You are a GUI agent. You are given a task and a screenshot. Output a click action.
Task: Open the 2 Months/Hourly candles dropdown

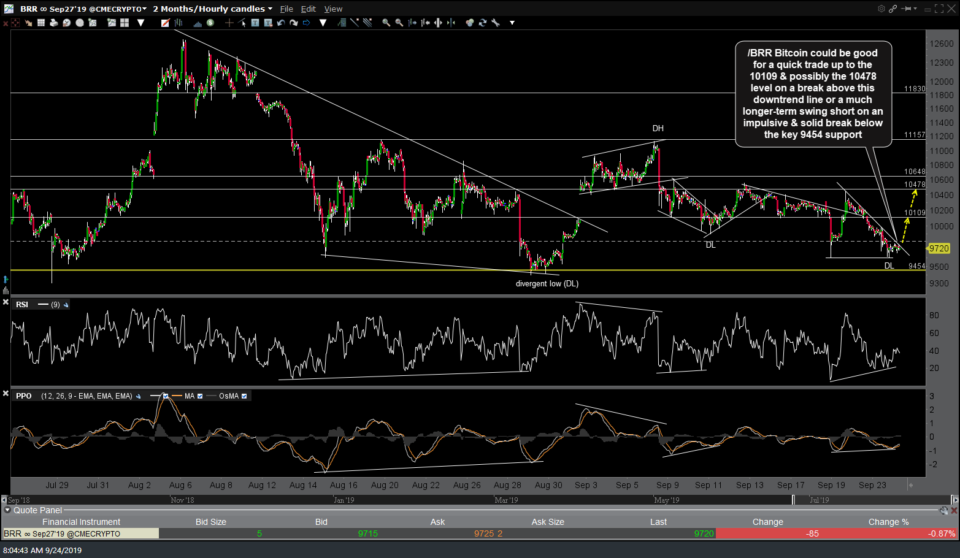click(x=270, y=8)
